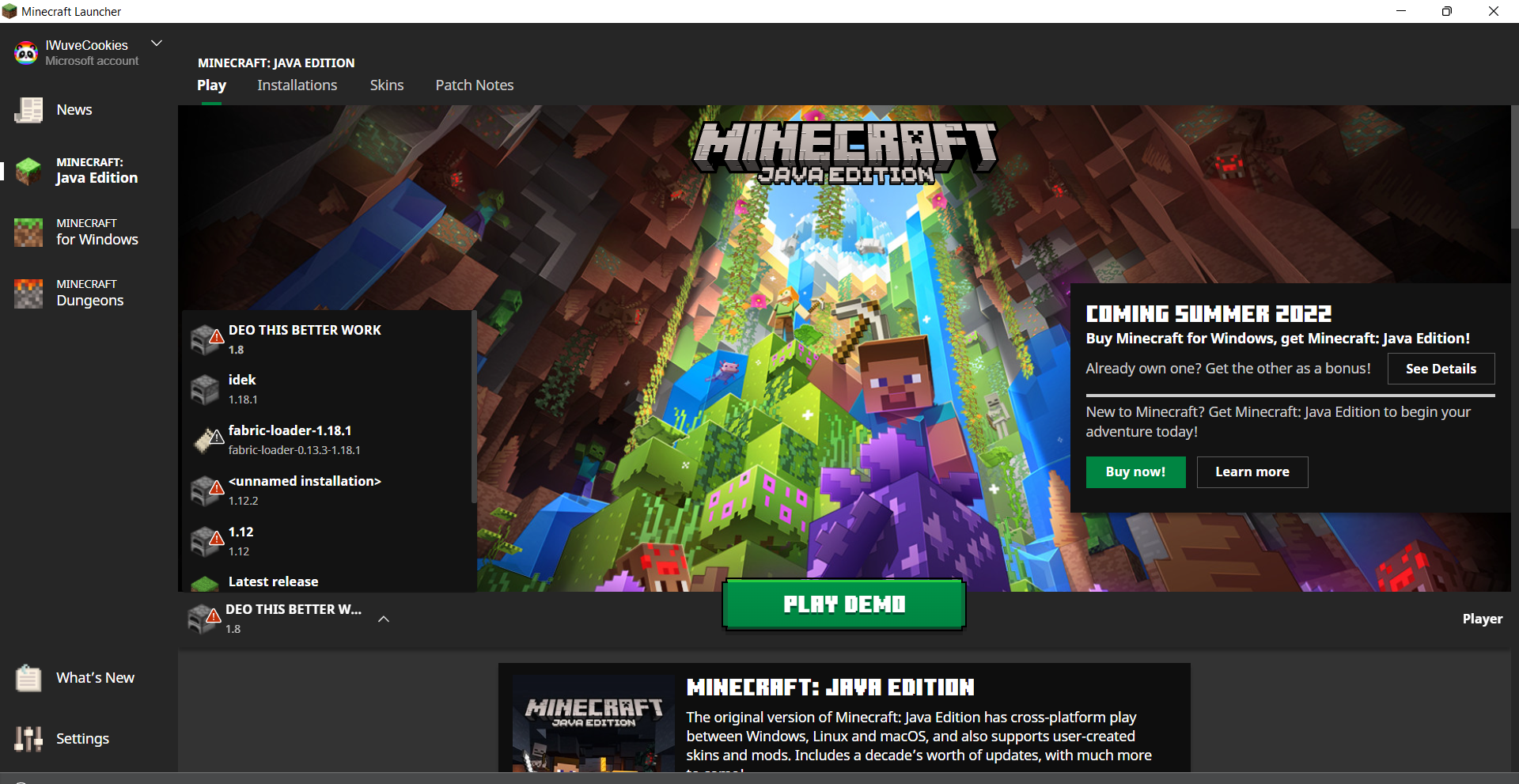Click the Learn more button

pos(1252,472)
